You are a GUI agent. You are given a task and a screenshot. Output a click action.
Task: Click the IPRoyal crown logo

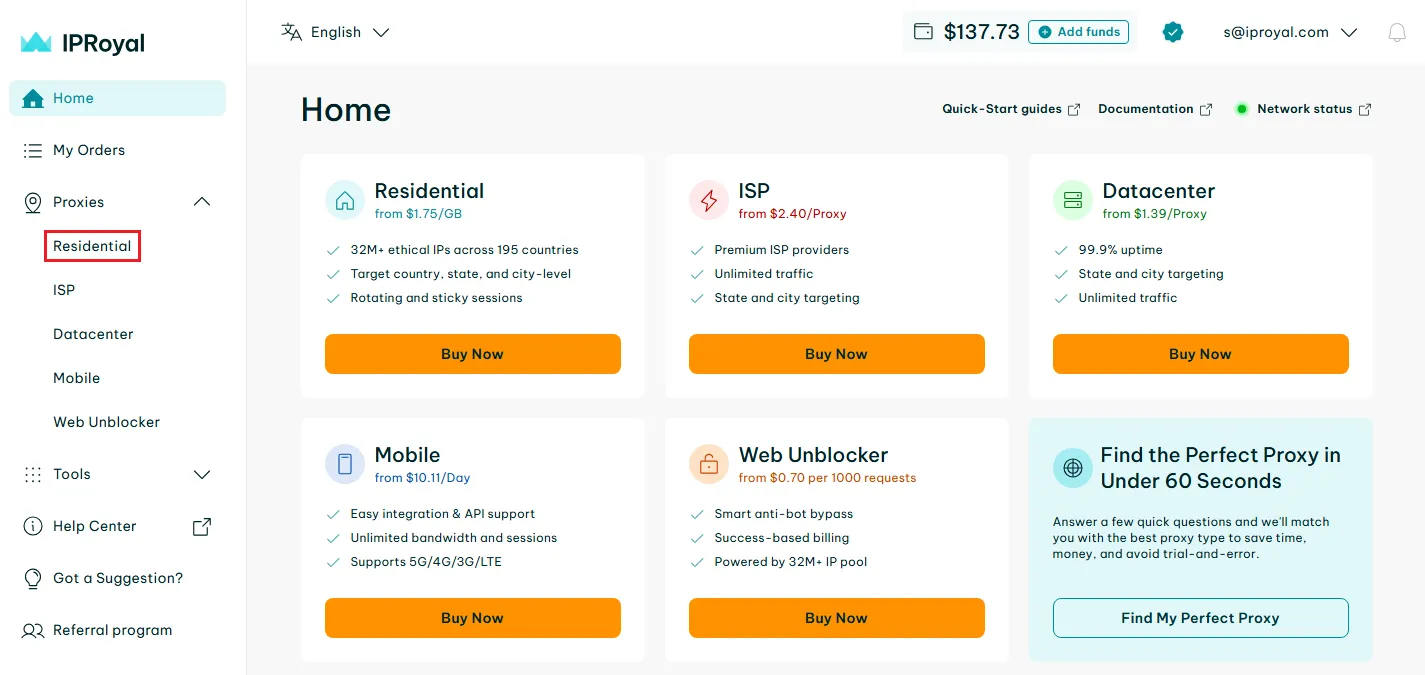click(x=36, y=43)
